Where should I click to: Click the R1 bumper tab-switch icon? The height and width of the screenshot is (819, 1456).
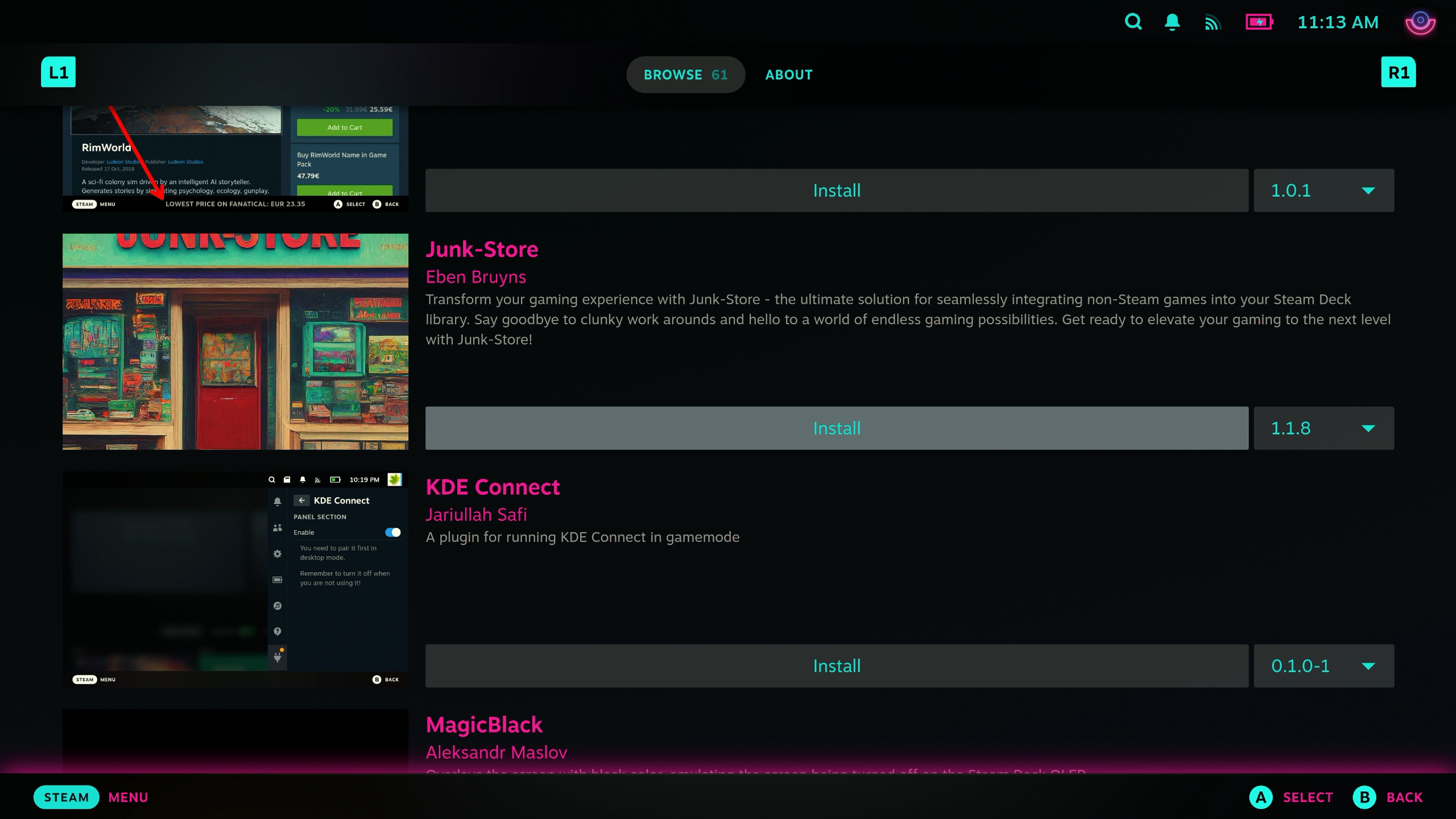[x=1399, y=72]
